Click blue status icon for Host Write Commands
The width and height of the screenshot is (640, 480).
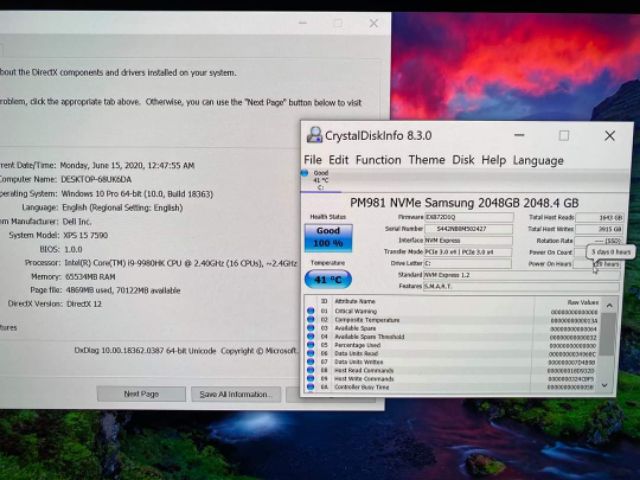[311, 379]
